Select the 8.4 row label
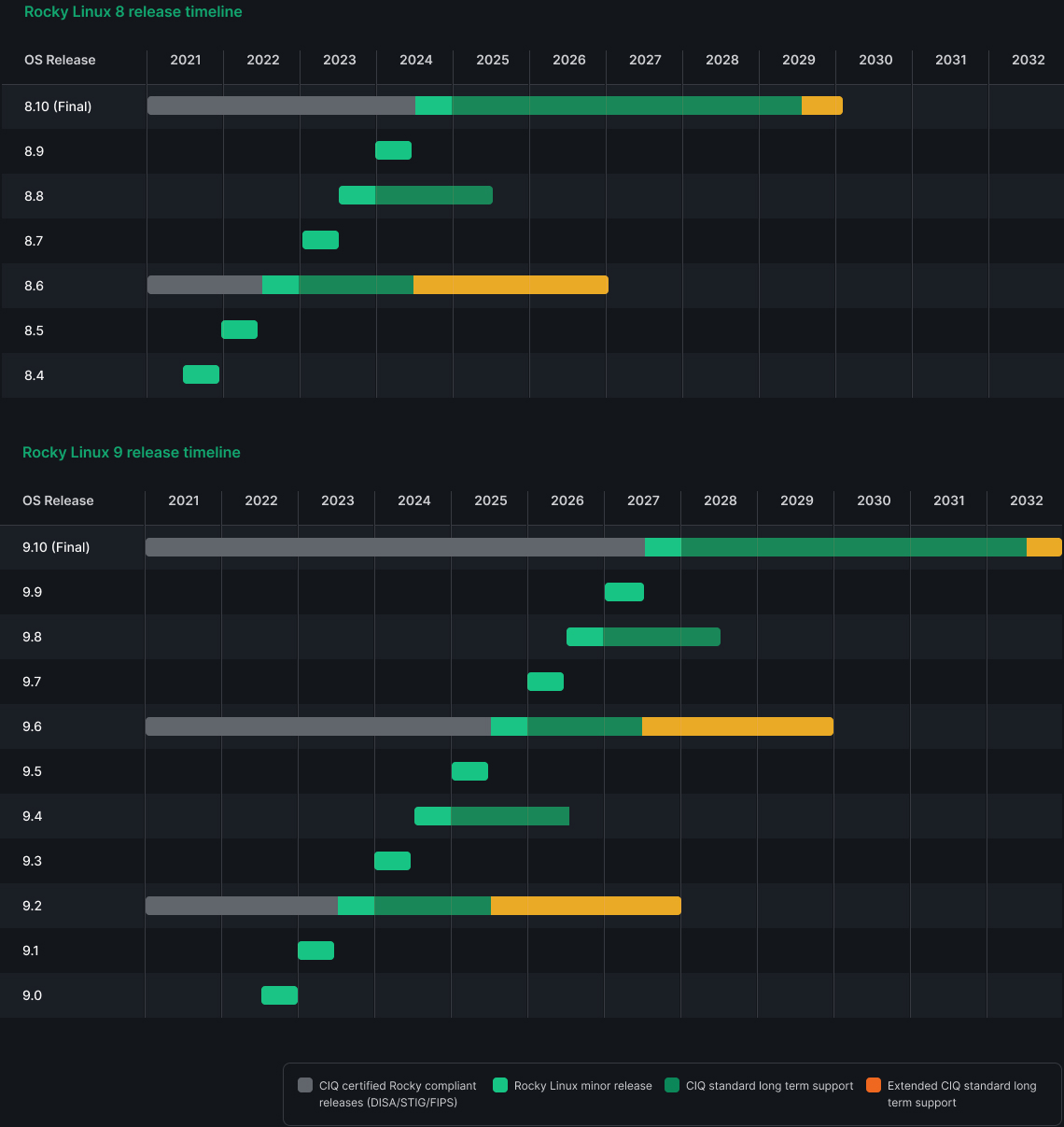The width and height of the screenshot is (1064, 1127). click(34, 375)
